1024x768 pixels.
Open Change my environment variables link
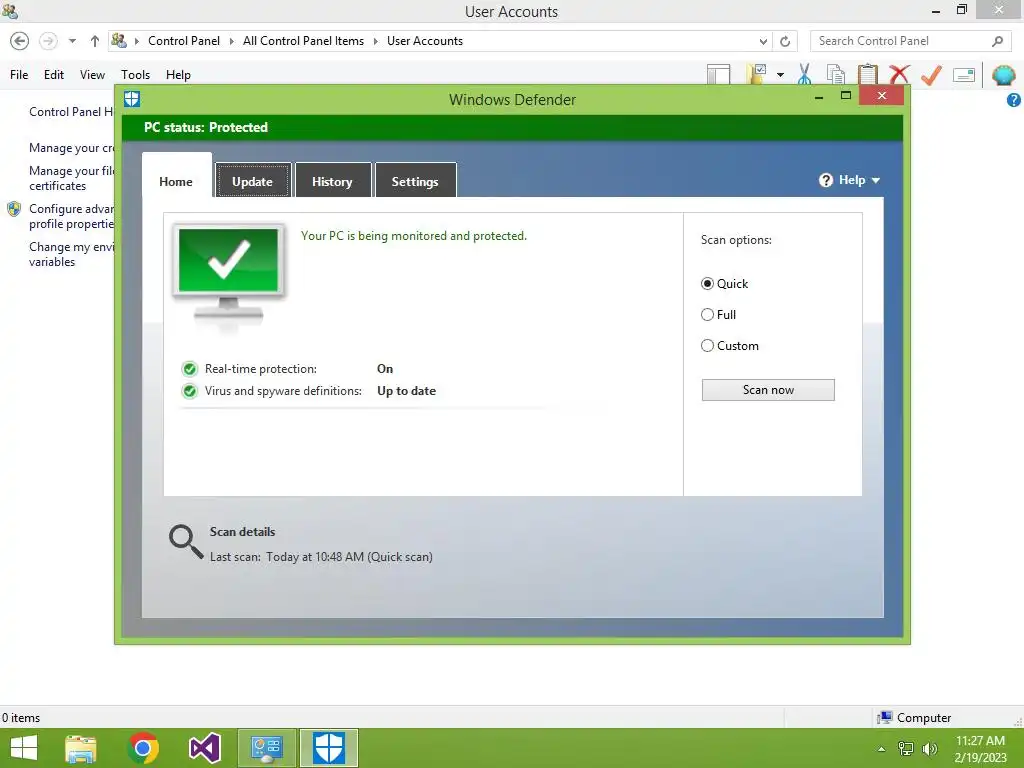click(71, 254)
